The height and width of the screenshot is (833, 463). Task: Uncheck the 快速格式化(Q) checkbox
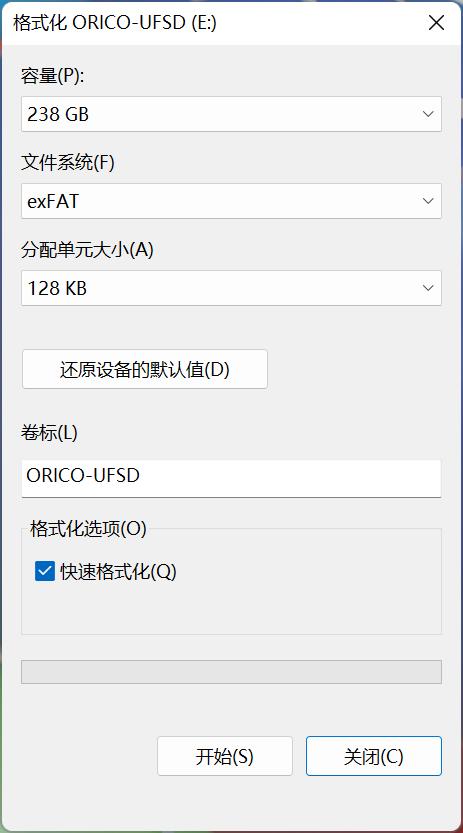[x=45, y=572]
